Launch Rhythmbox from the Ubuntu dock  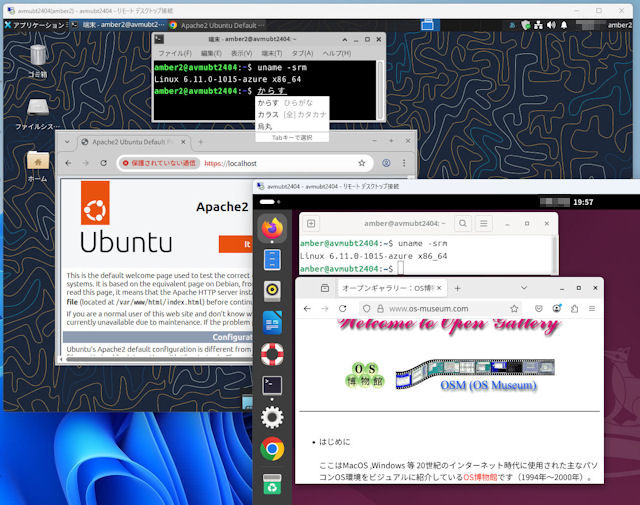[x=272, y=291]
